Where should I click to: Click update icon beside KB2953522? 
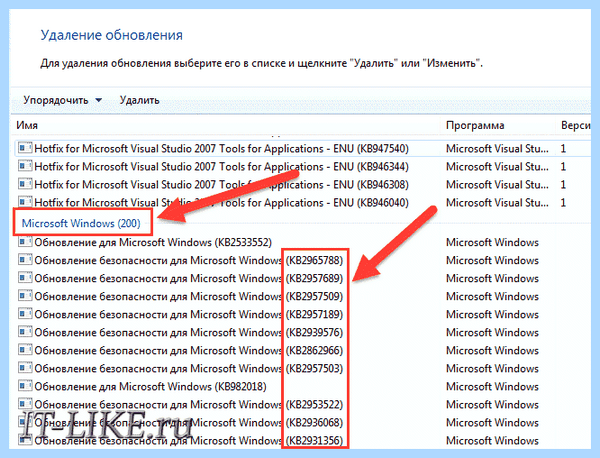[25, 403]
